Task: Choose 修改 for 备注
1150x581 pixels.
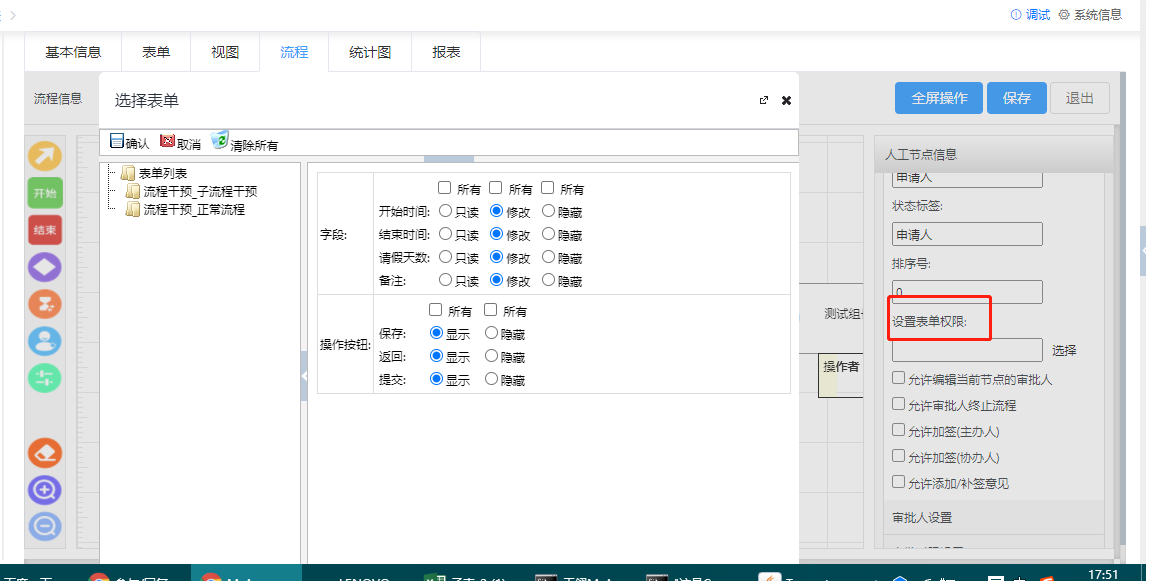Action: tap(497, 279)
